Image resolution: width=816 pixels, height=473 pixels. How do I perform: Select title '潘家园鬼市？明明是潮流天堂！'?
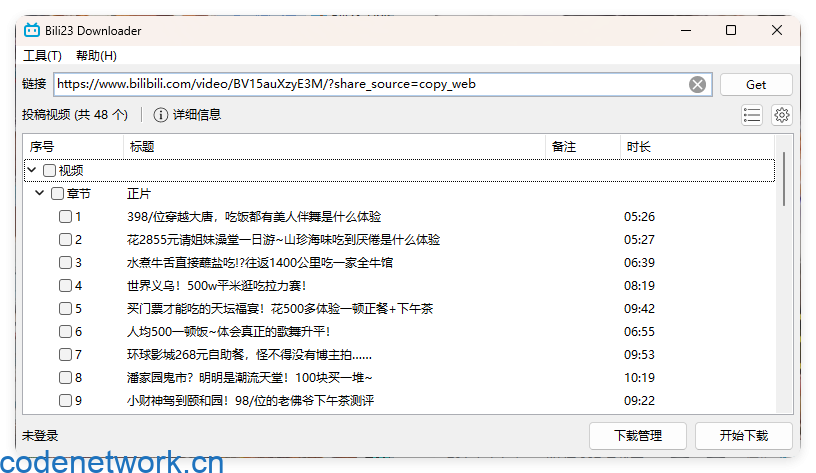[208, 377]
